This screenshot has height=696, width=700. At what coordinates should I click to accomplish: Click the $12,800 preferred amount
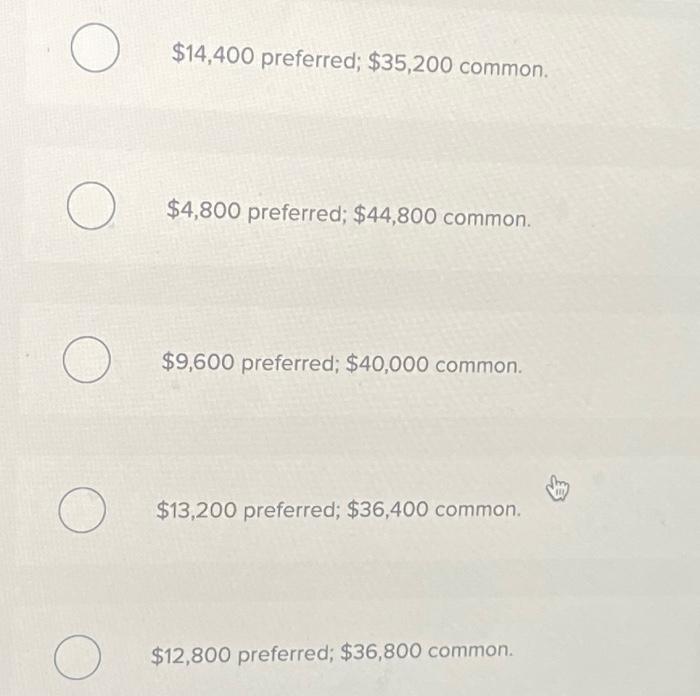pos(242,654)
